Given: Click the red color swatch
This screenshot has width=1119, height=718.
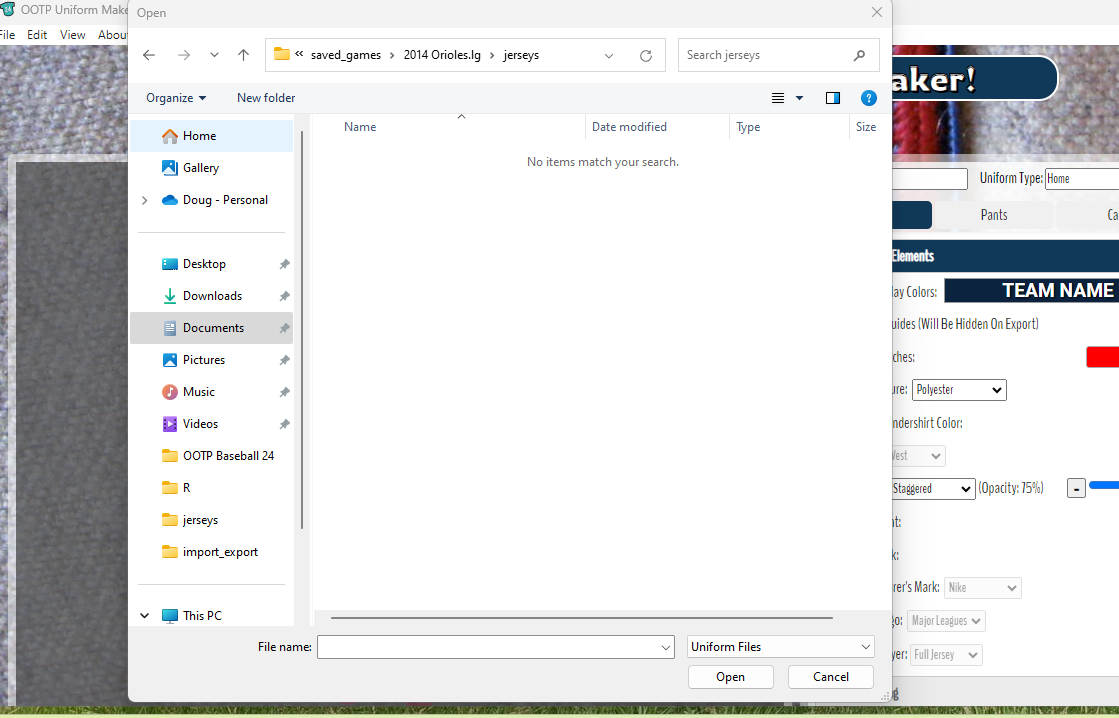Looking at the screenshot, I should pos(1102,357).
